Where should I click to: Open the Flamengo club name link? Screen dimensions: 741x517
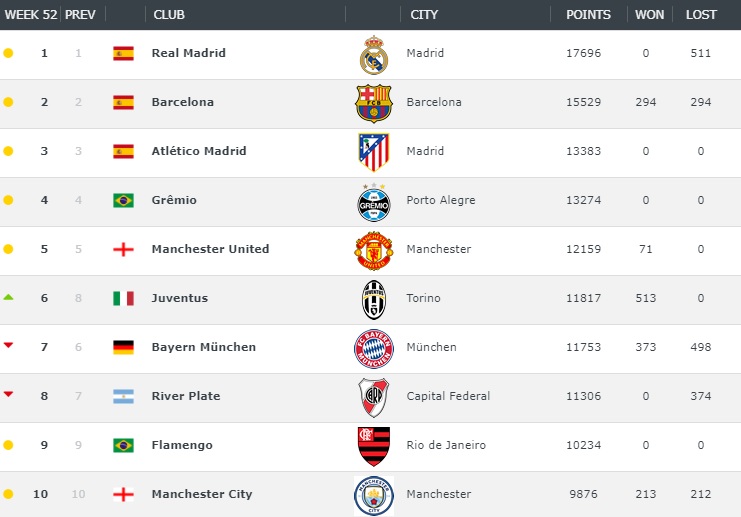point(182,445)
